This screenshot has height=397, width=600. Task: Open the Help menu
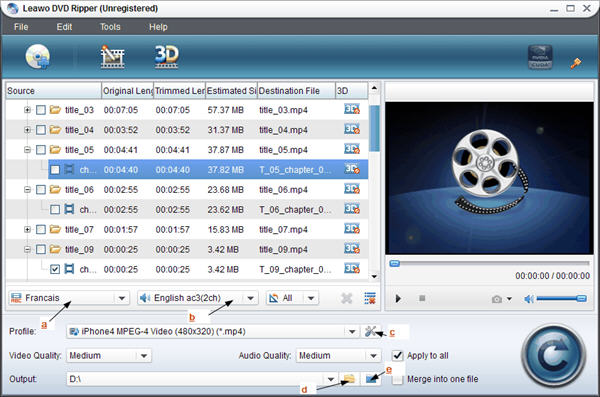(158, 27)
